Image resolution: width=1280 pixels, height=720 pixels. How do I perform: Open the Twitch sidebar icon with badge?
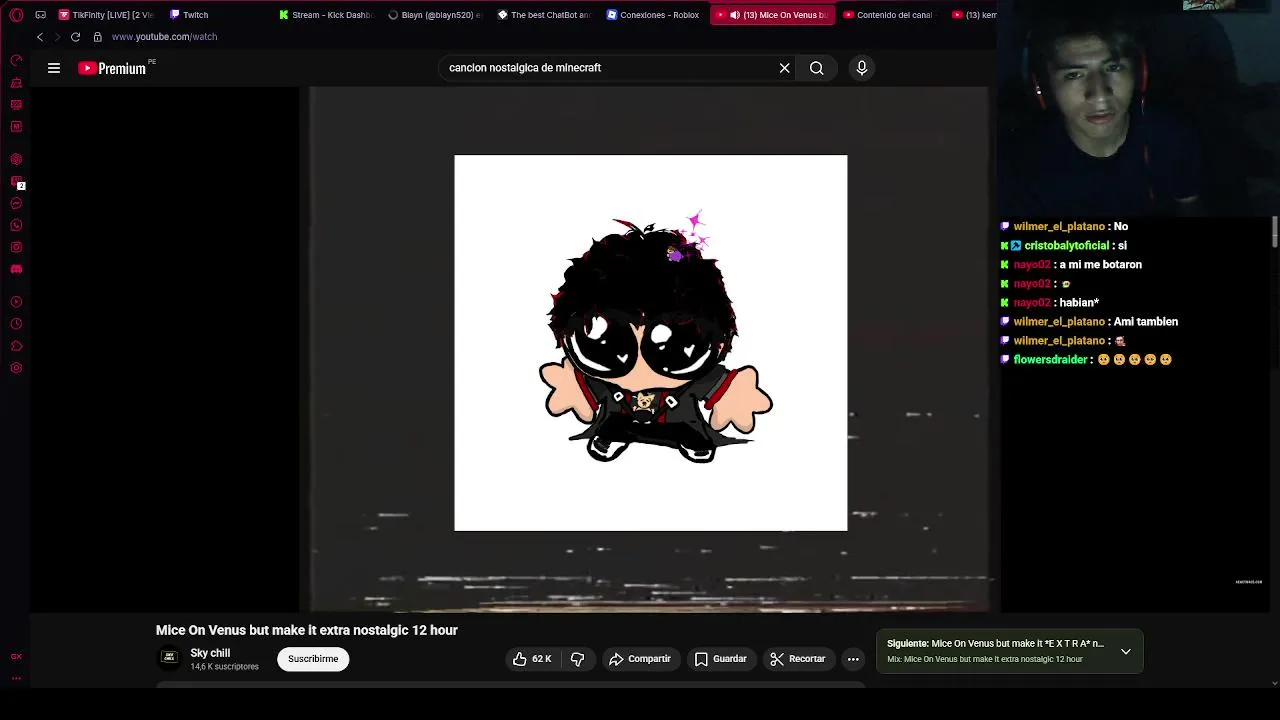(16, 182)
